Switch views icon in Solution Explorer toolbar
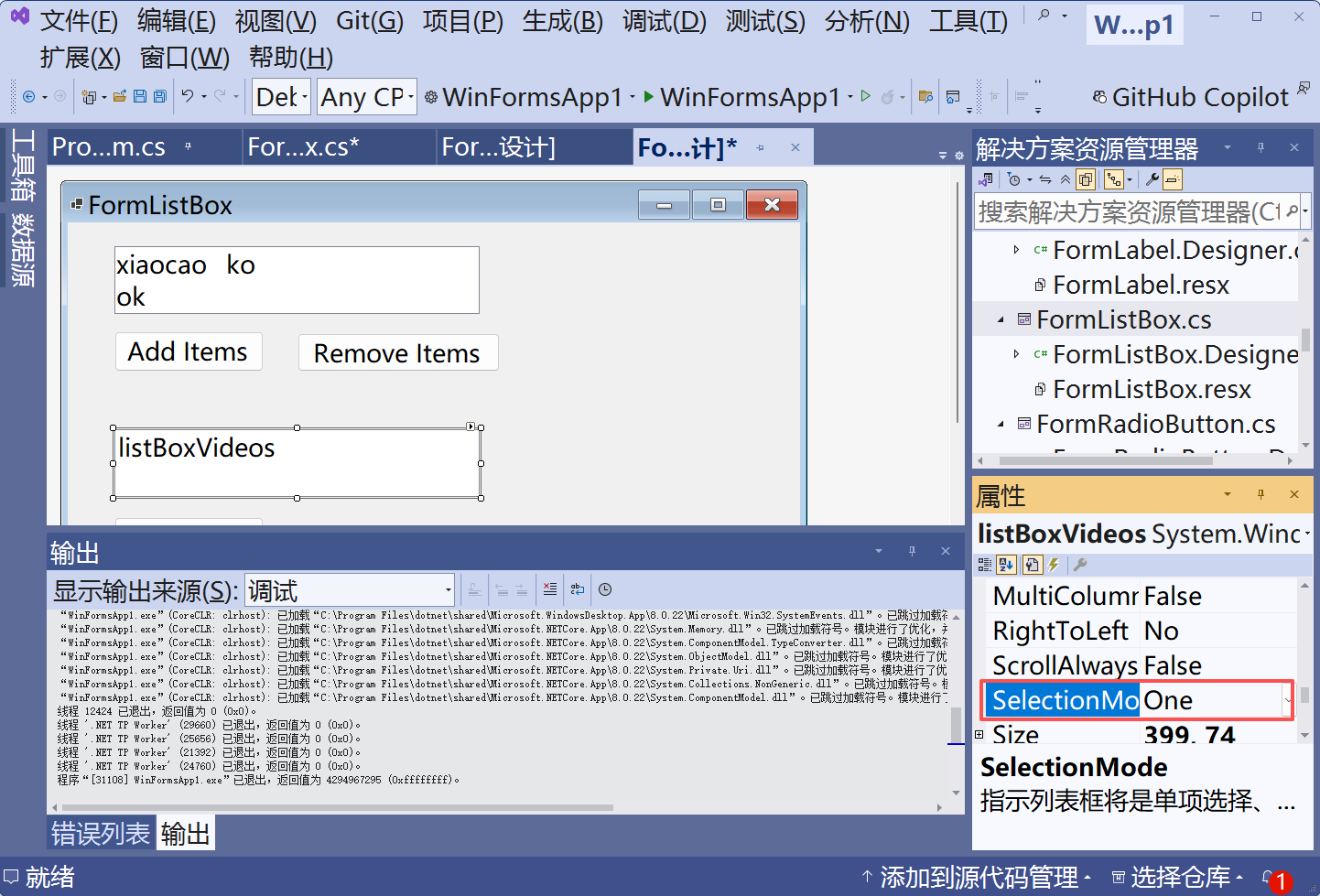 986,179
